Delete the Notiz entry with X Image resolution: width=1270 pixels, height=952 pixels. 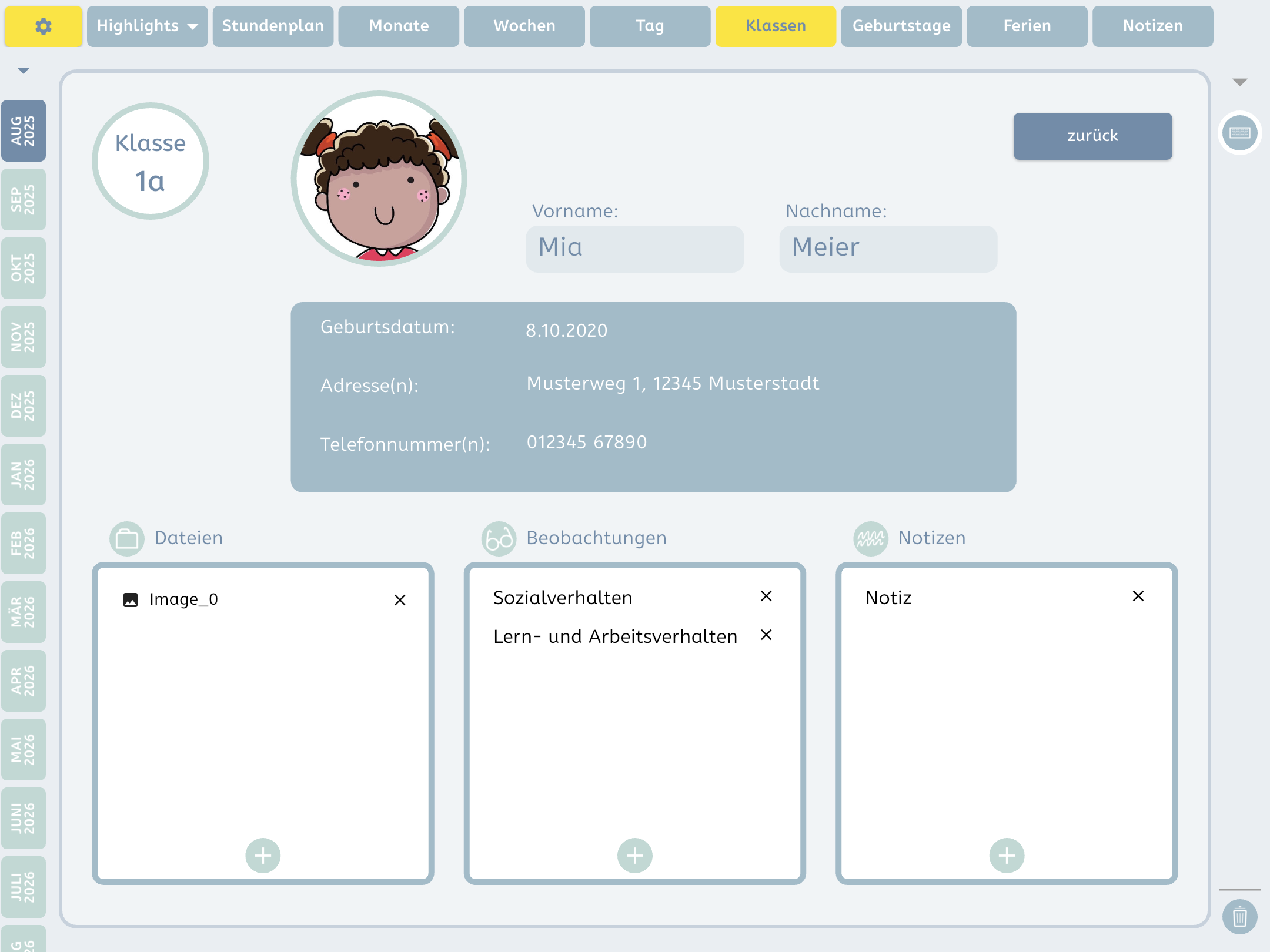(1138, 596)
